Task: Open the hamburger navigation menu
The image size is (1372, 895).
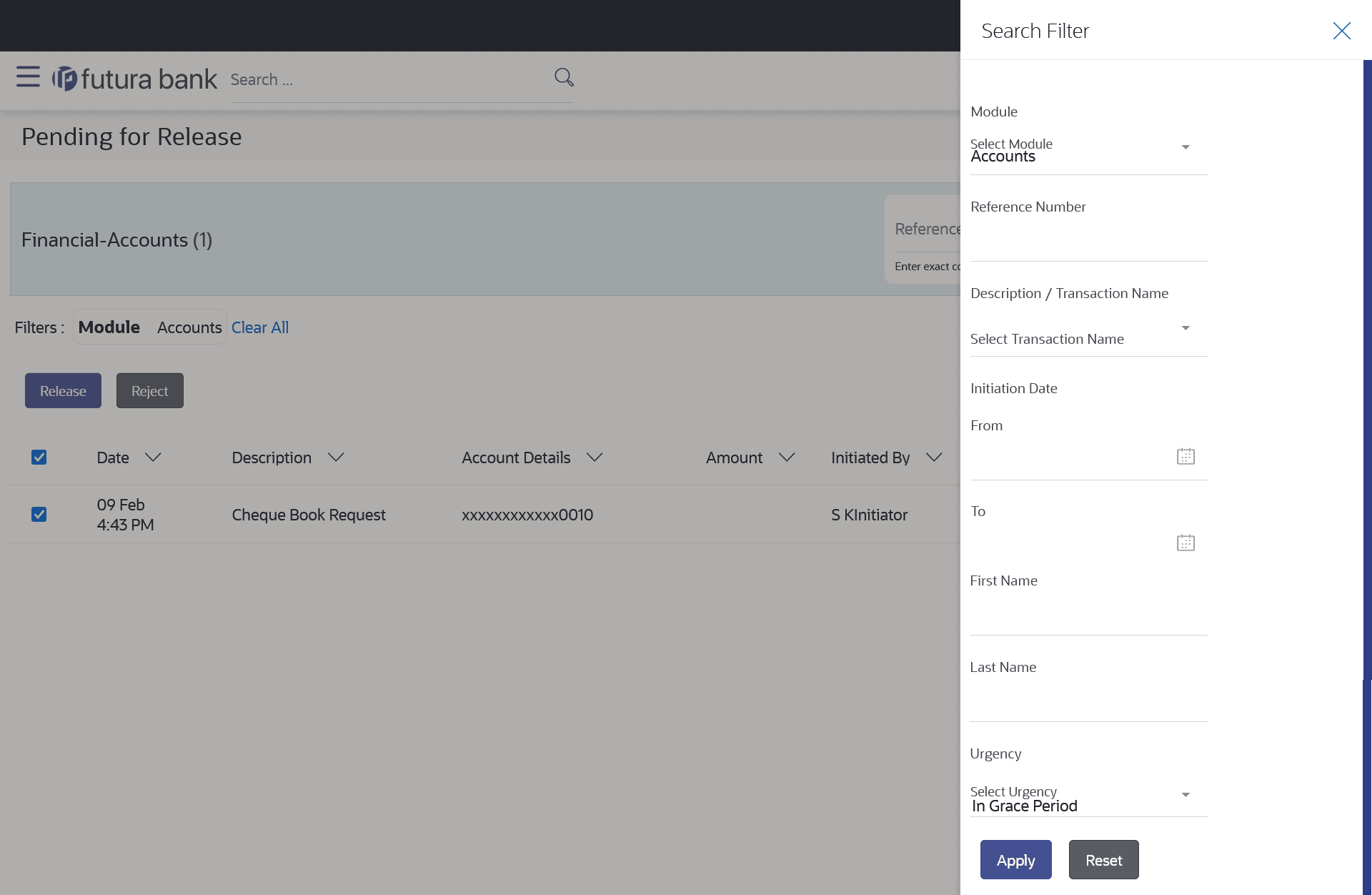Action: (x=28, y=76)
